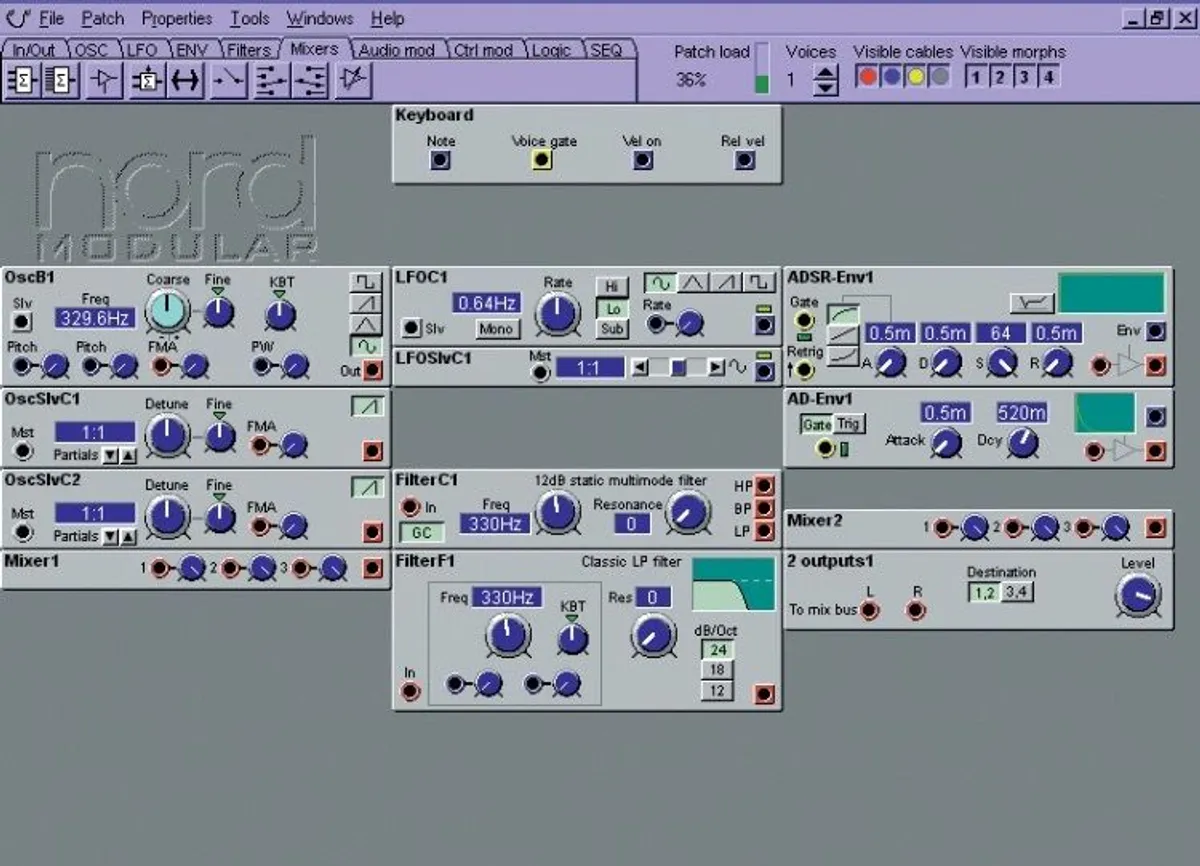Set output Destination to 3,4
The image size is (1200, 866).
(1018, 593)
